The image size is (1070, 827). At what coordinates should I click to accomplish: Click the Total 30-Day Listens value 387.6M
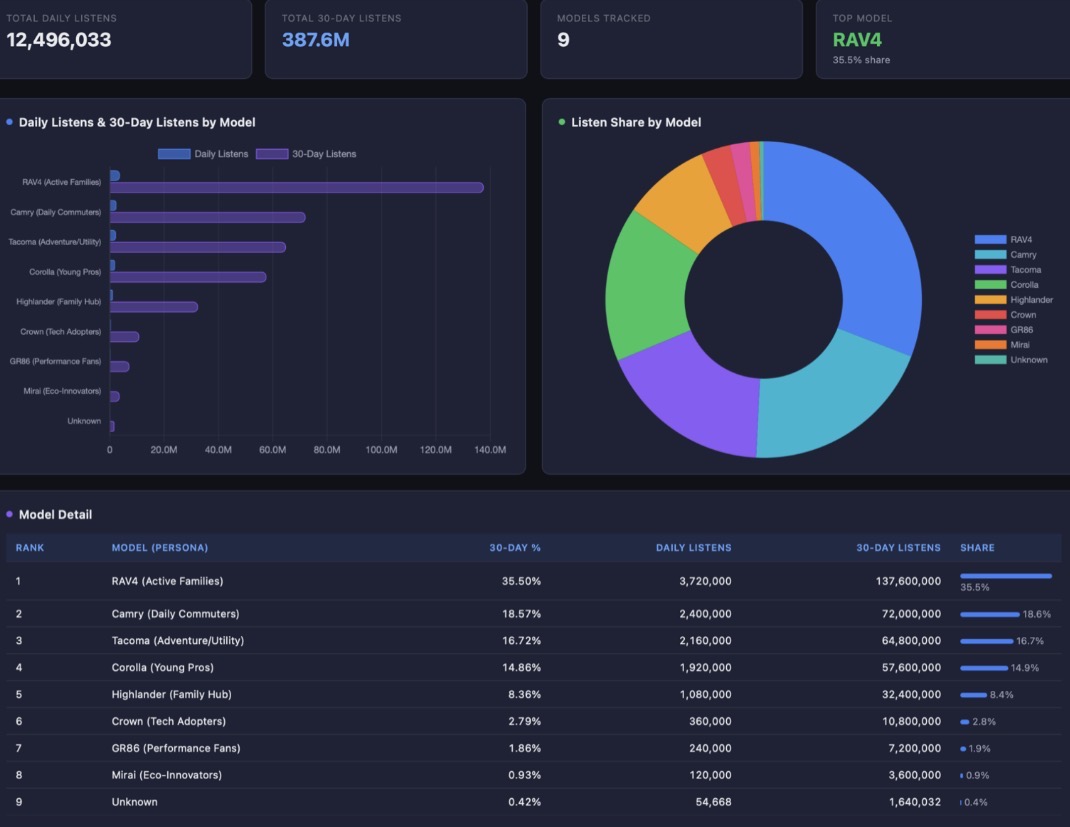point(315,40)
